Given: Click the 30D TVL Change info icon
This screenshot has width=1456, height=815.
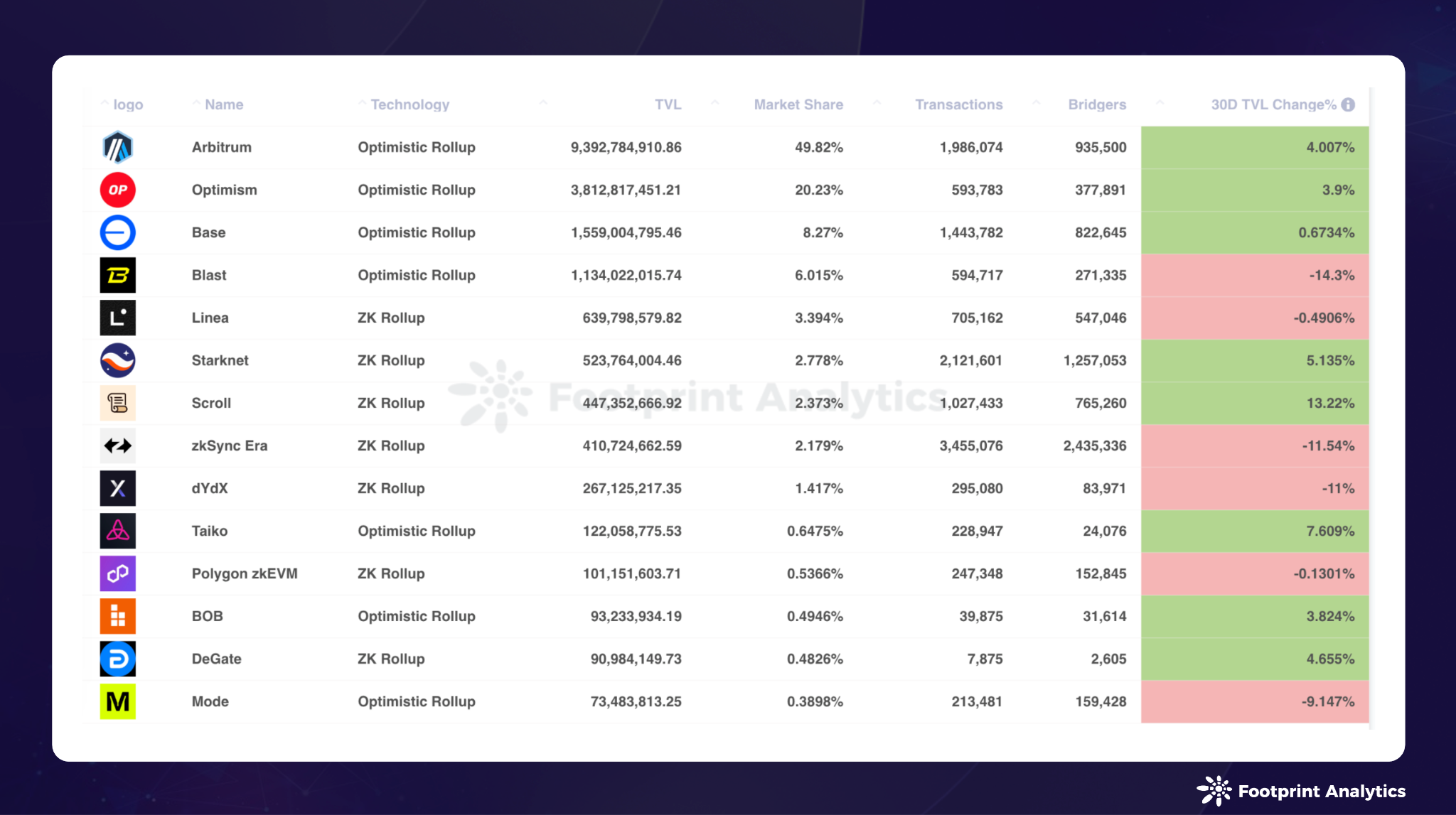Looking at the screenshot, I should 1348,104.
